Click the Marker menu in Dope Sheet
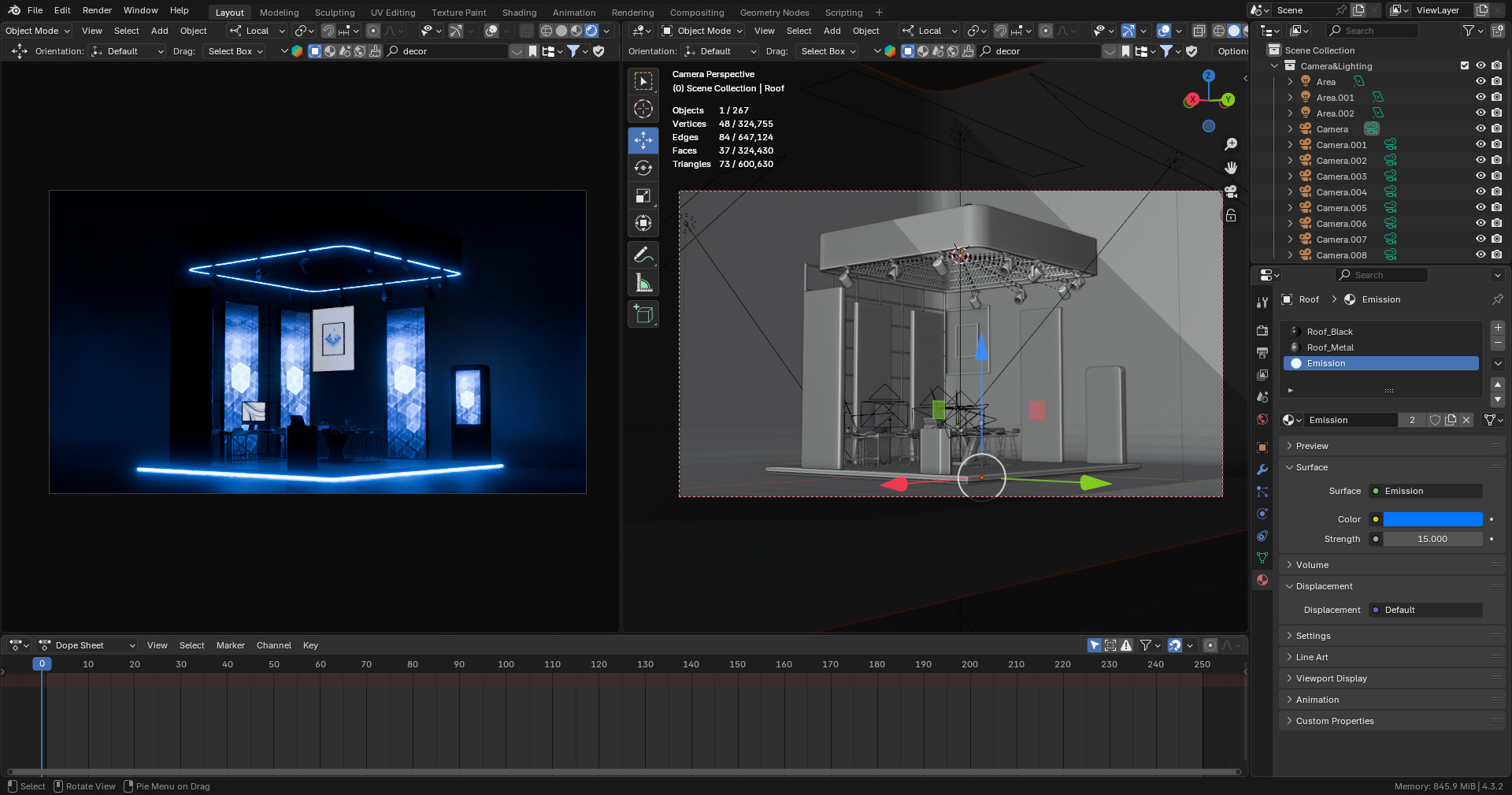1512x795 pixels. point(230,645)
